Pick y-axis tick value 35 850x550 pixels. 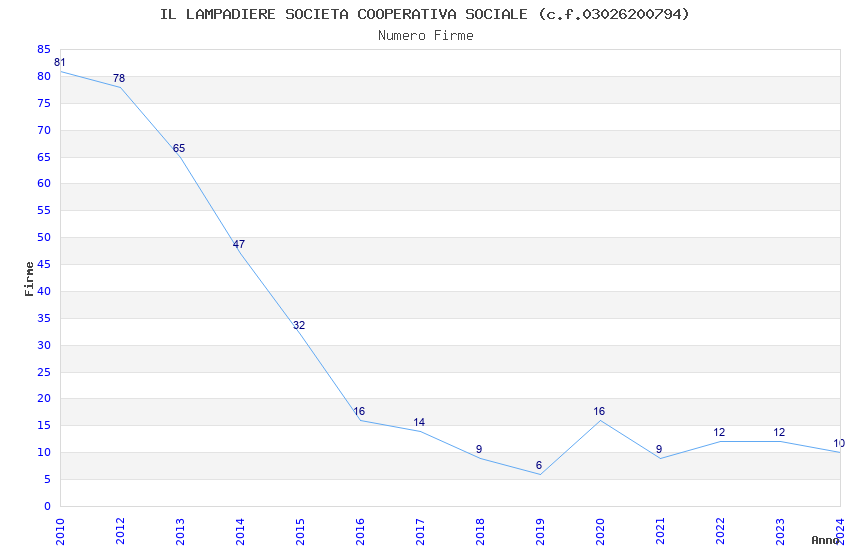click(x=44, y=318)
